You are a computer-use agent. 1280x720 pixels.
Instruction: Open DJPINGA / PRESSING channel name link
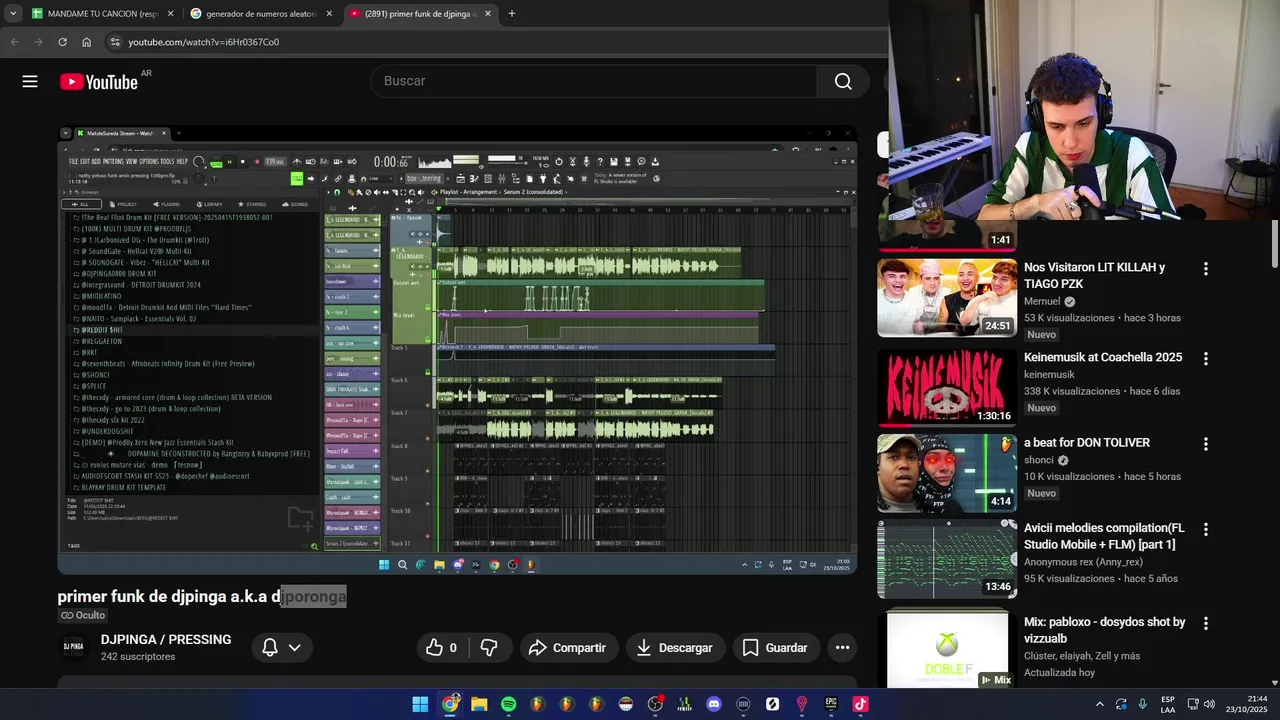166,640
